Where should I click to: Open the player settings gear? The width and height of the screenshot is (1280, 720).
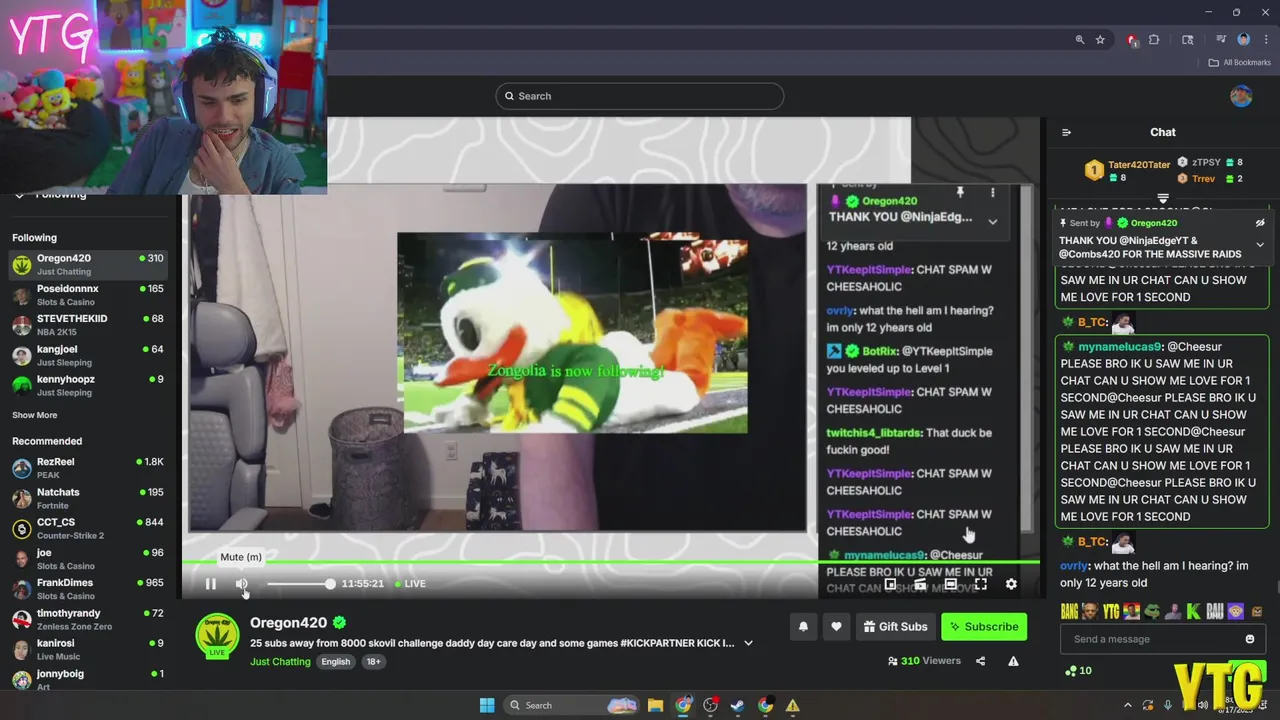click(x=1011, y=584)
